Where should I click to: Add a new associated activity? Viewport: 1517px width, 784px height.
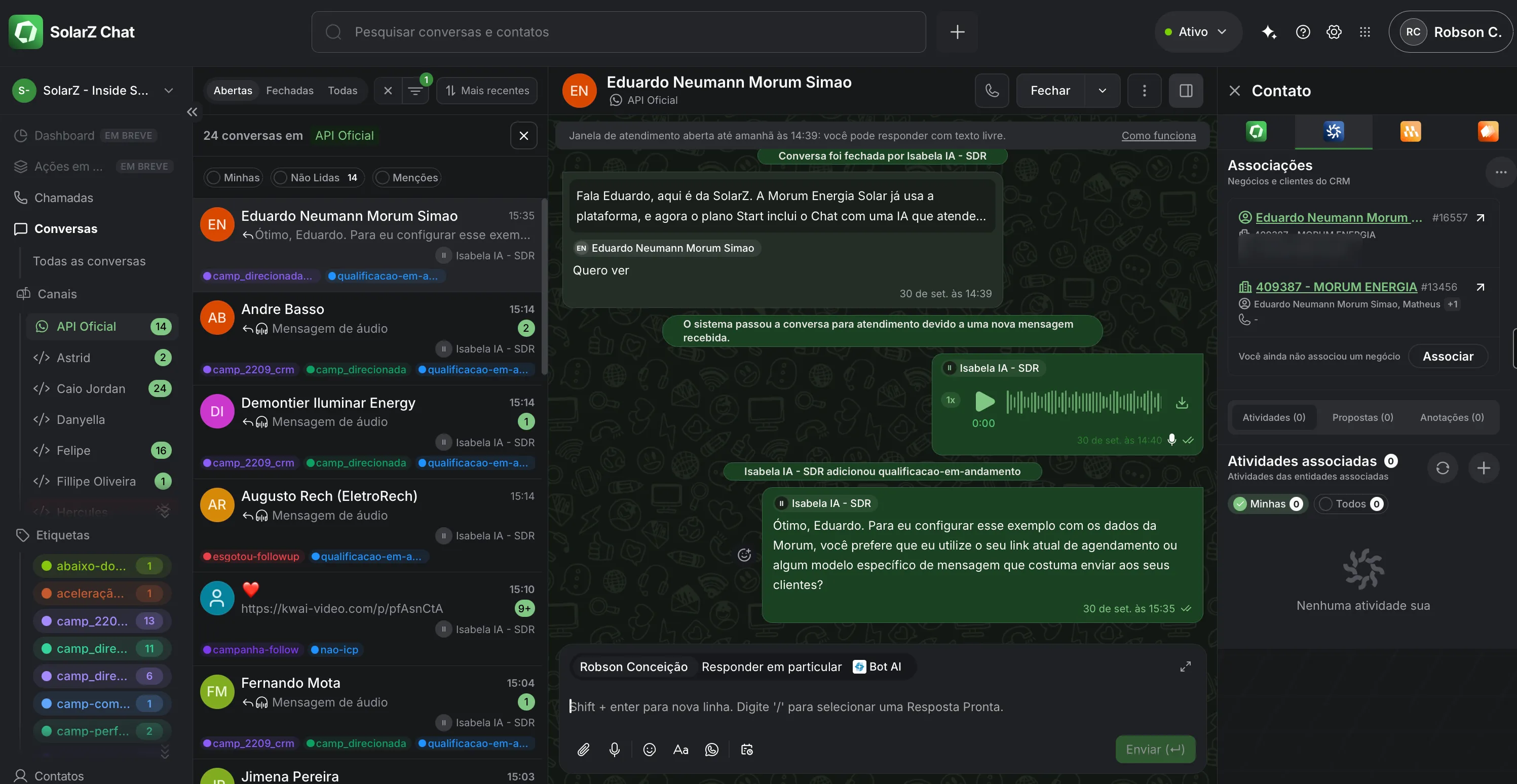(1484, 468)
